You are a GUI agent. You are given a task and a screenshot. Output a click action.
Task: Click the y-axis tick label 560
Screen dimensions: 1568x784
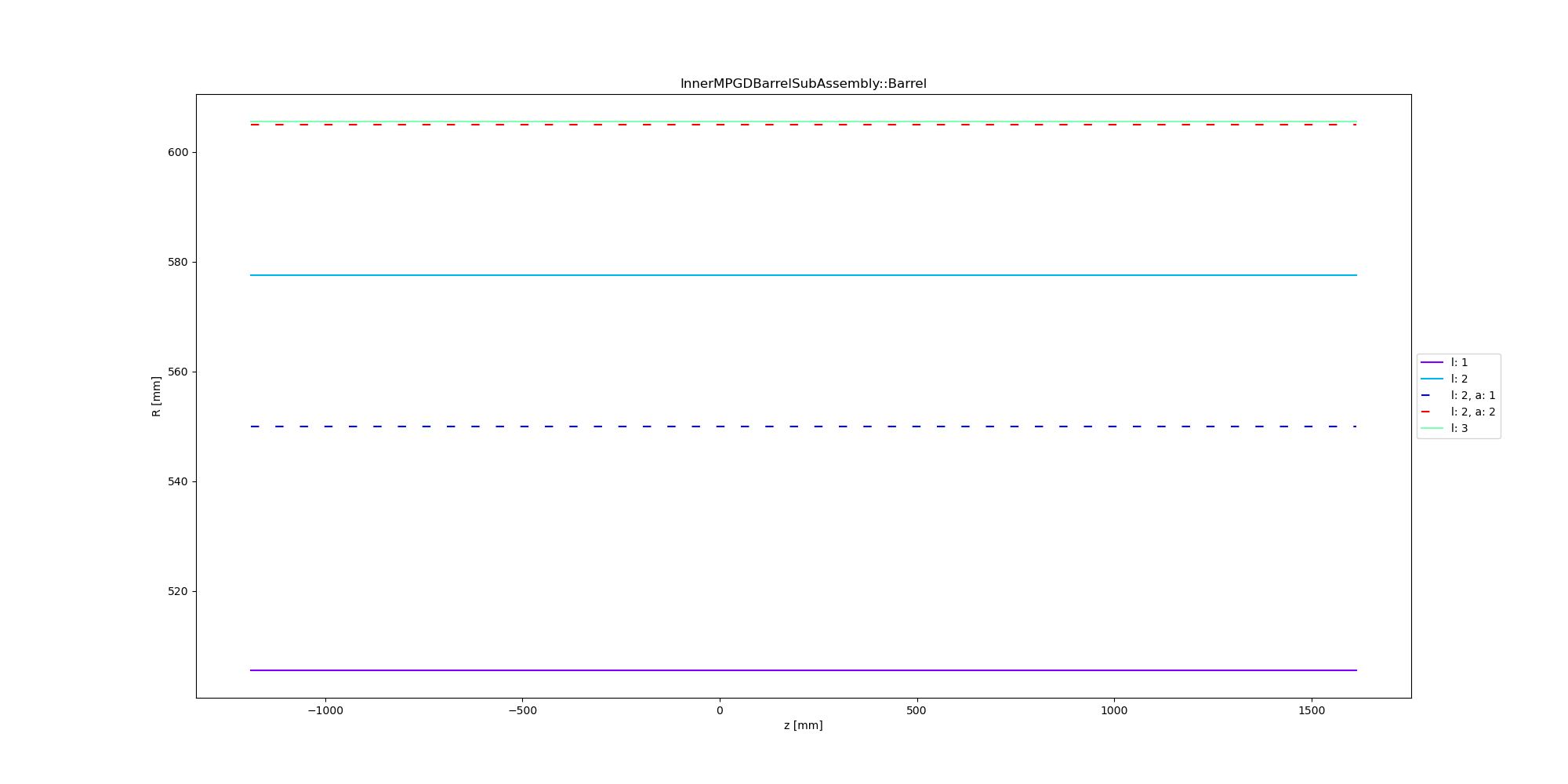(178, 372)
